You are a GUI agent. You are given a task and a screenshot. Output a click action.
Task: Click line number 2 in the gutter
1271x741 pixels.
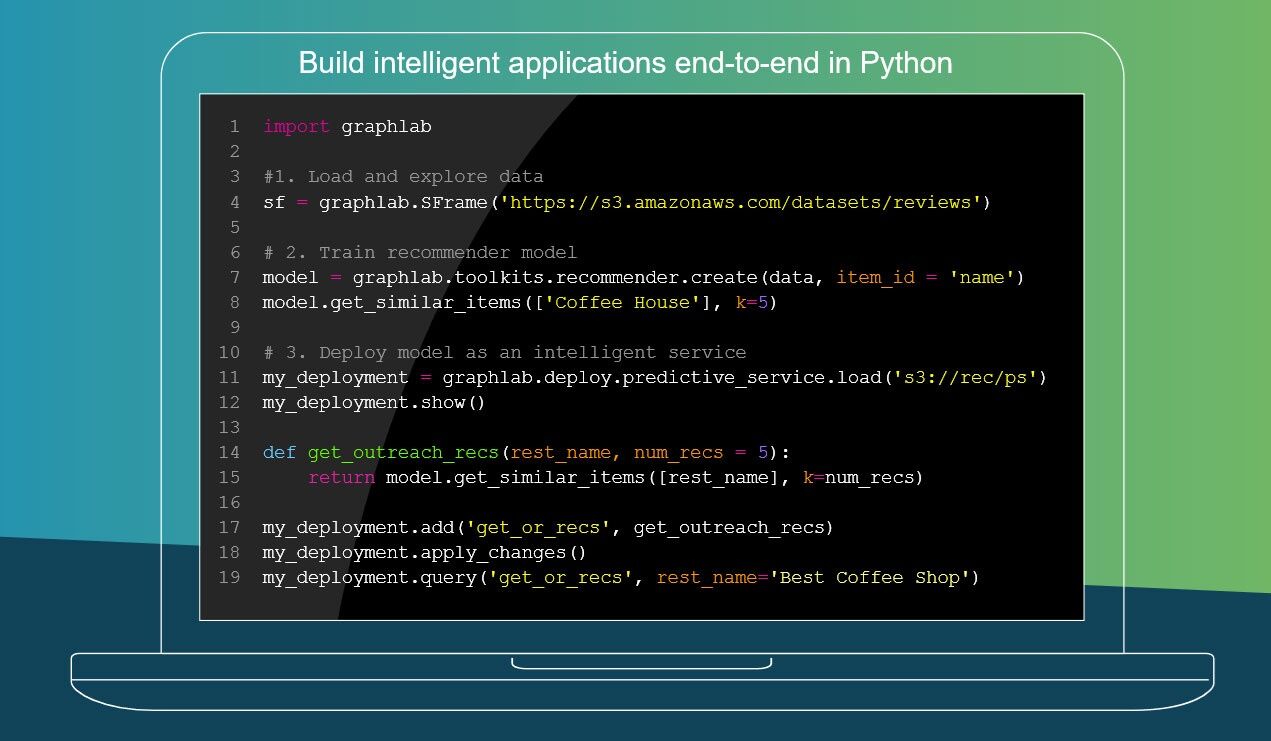point(235,152)
